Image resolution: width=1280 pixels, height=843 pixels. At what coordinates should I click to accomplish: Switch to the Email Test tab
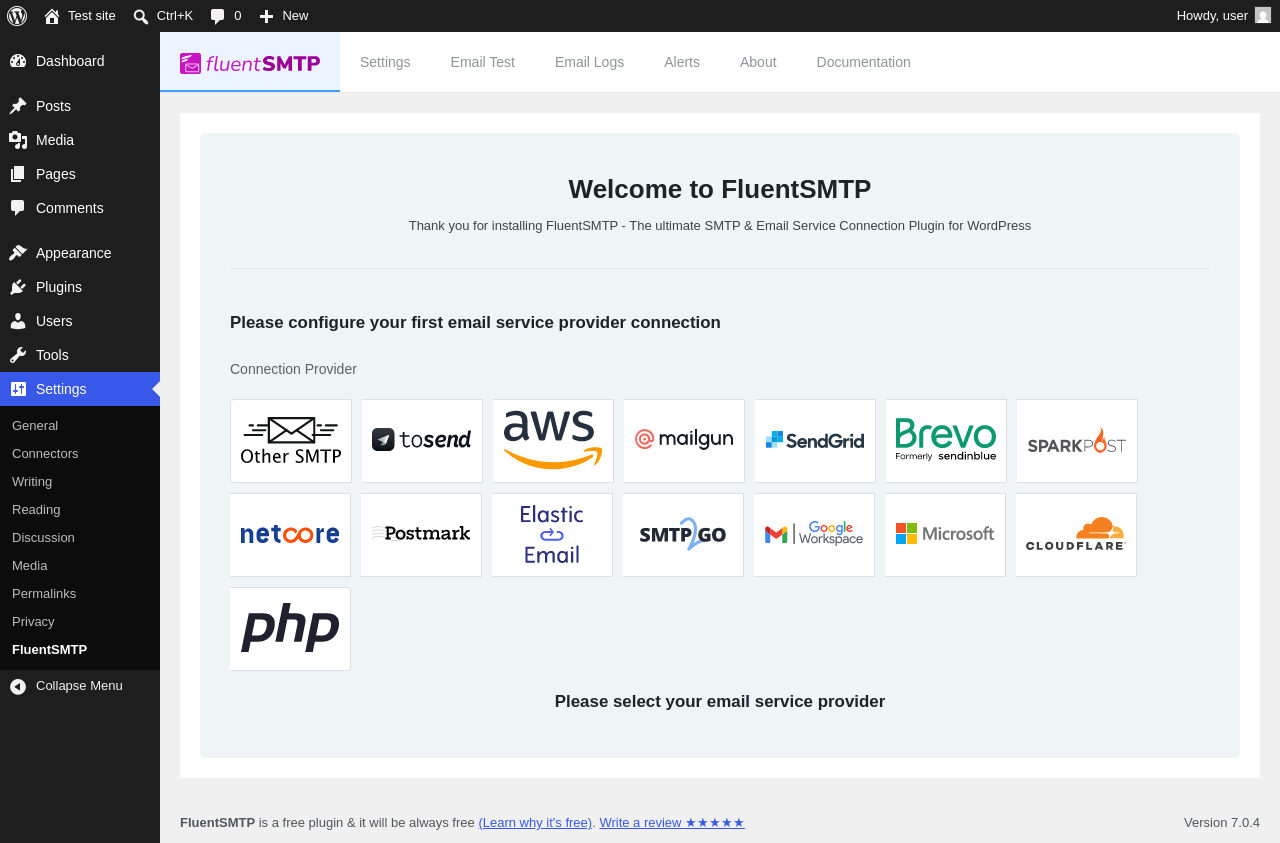[483, 62]
